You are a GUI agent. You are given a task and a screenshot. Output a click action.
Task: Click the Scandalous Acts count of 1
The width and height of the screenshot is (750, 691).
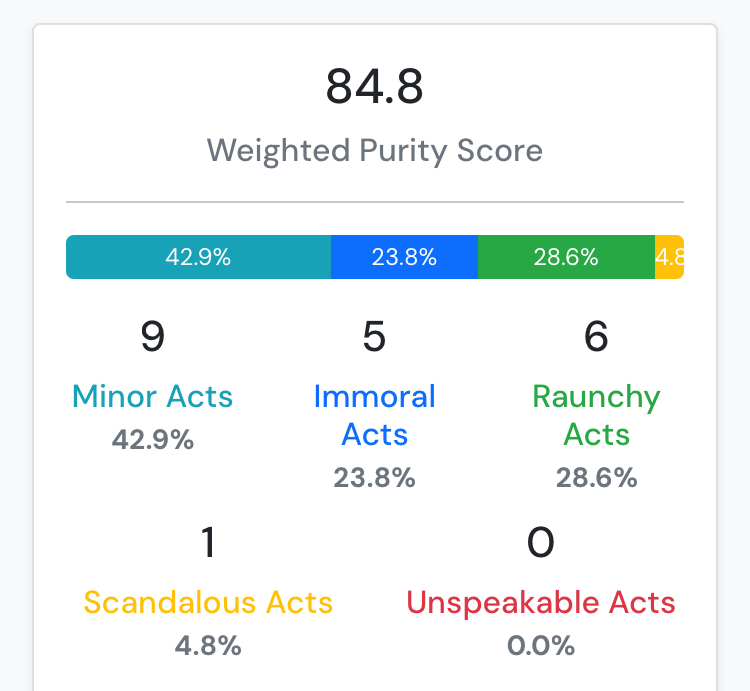click(208, 542)
